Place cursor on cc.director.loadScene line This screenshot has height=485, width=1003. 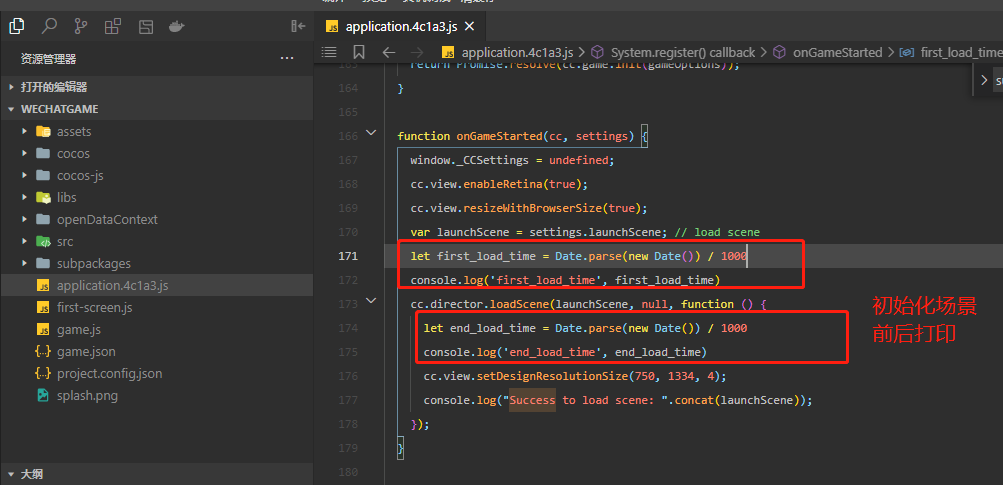pyautogui.click(x=588, y=304)
